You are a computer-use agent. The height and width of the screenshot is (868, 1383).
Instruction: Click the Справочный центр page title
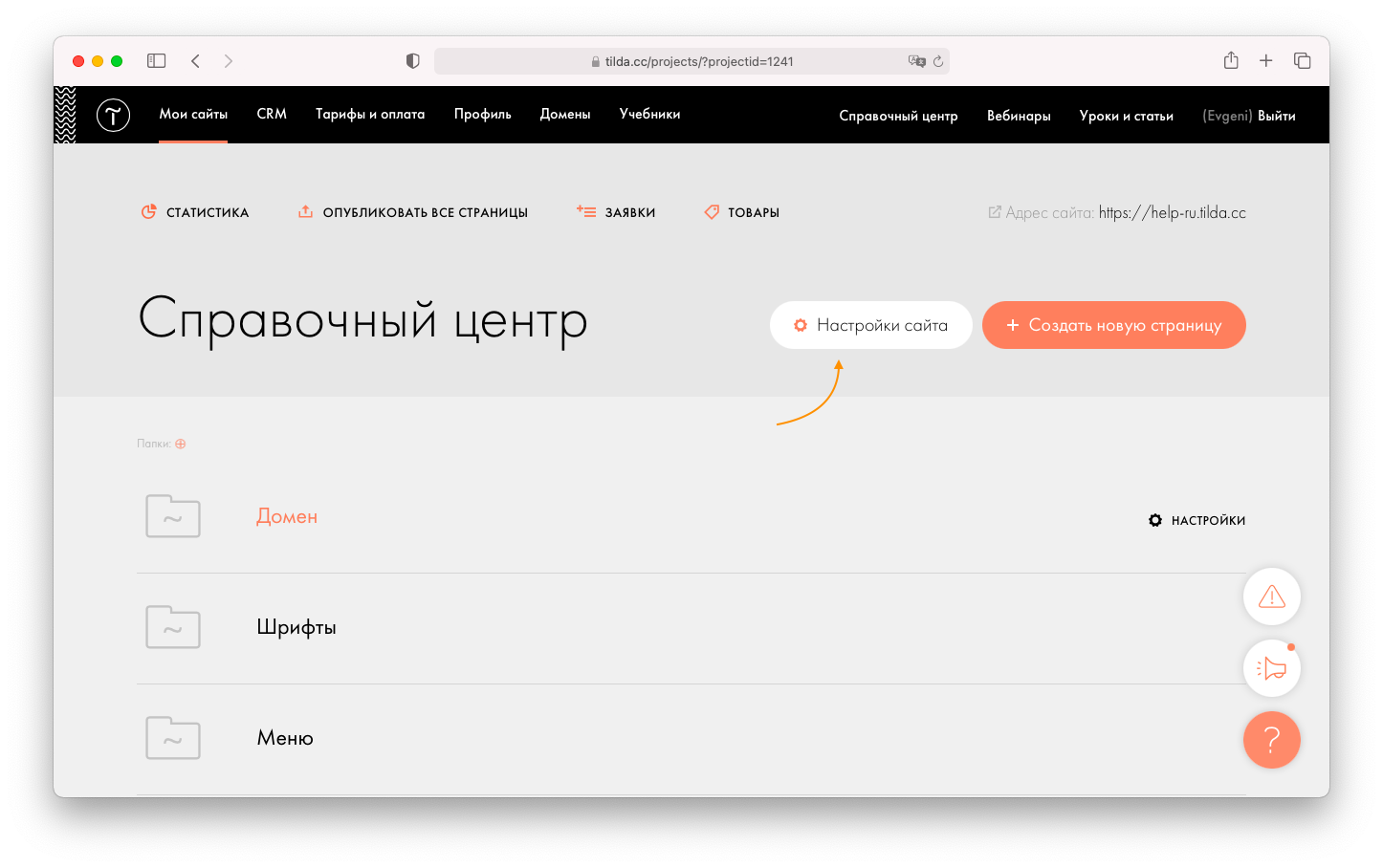pos(362,319)
